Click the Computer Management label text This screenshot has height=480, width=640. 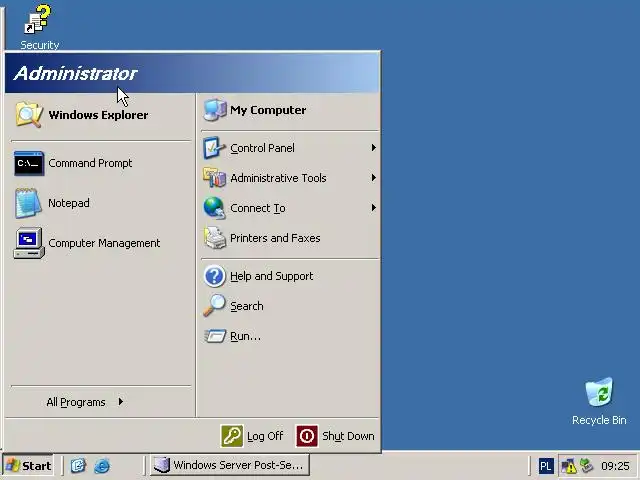pos(104,243)
